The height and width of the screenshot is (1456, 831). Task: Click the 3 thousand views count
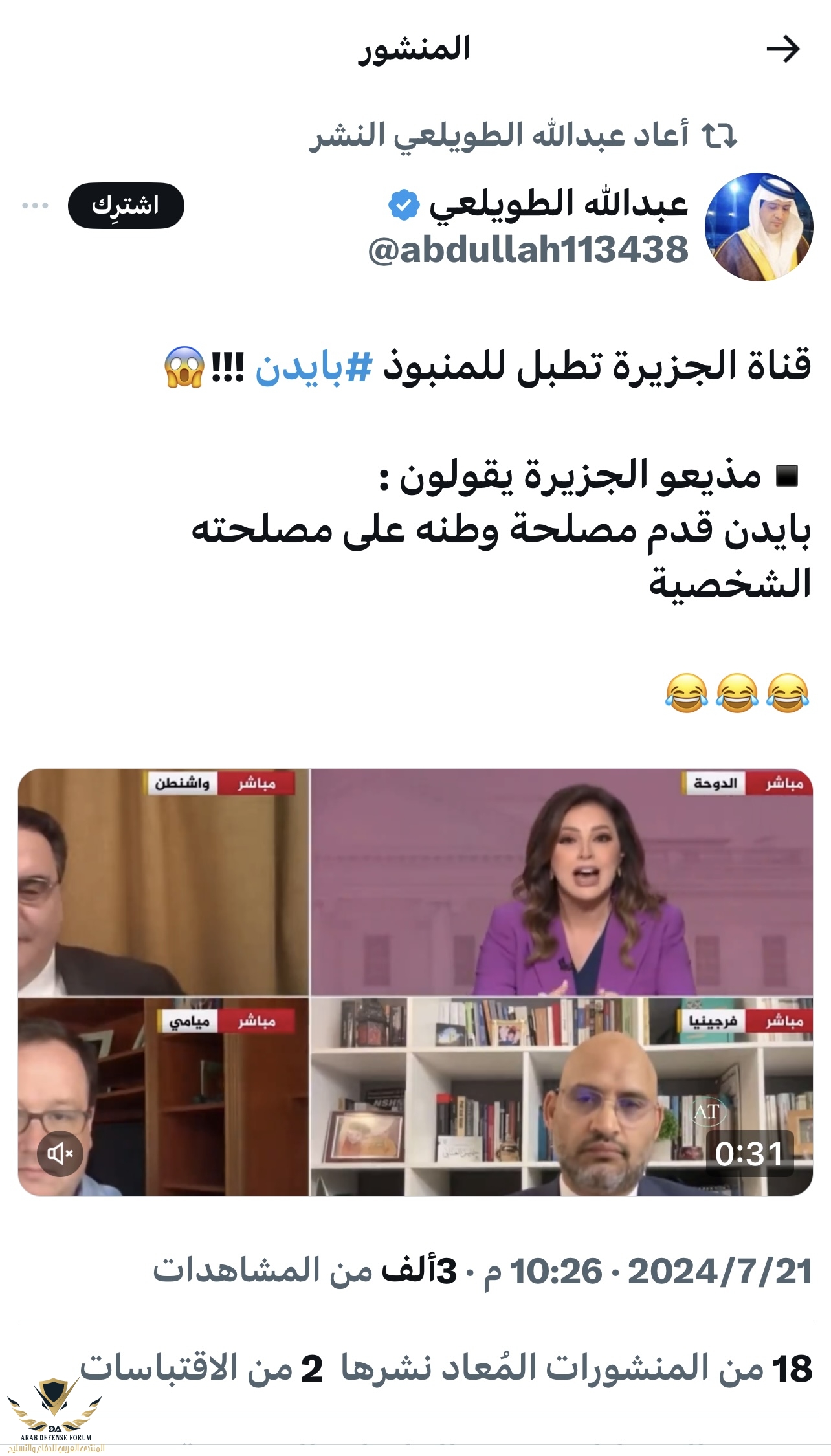click(x=305, y=1270)
